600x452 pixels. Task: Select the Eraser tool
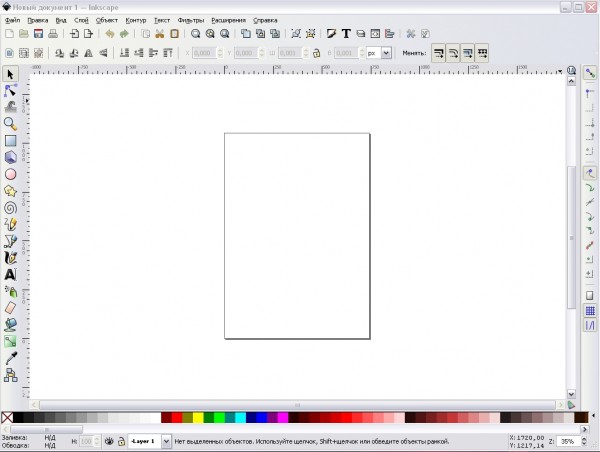point(10,308)
